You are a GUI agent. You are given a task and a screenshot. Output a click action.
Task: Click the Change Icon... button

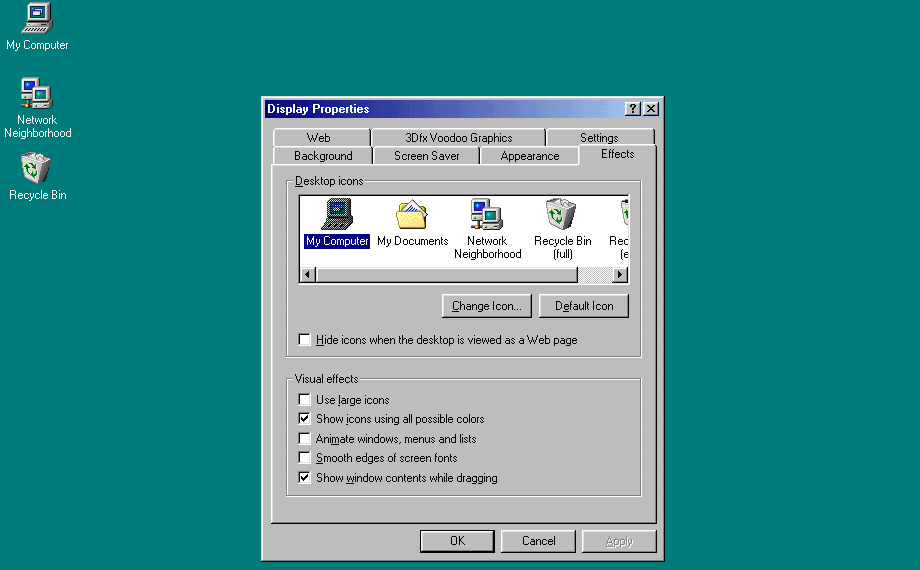coord(486,306)
